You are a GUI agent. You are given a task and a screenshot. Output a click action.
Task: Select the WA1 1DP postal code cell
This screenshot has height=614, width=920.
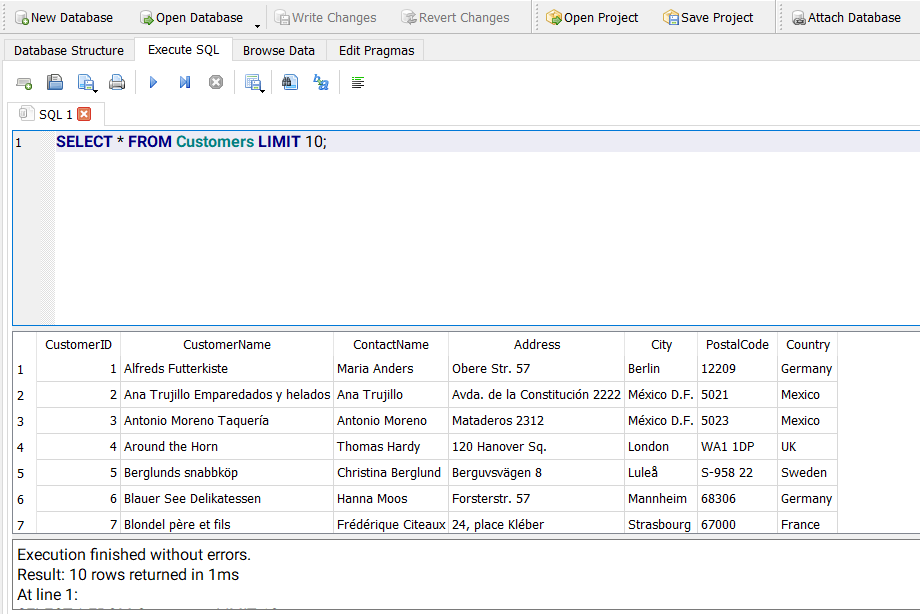click(x=738, y=447)
